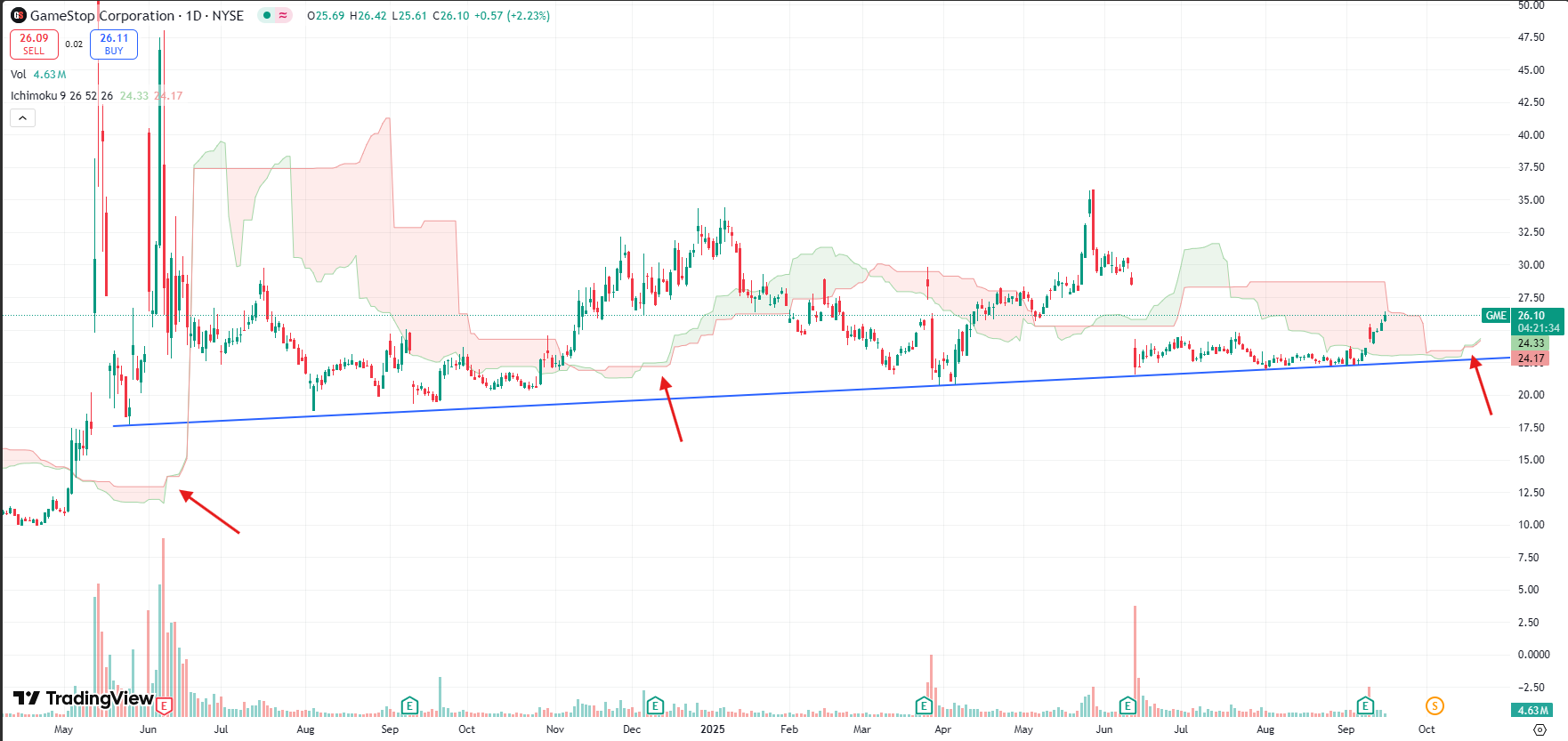
Task: Click the 20.00 price scale label
Action: [x=1532, y=395]
